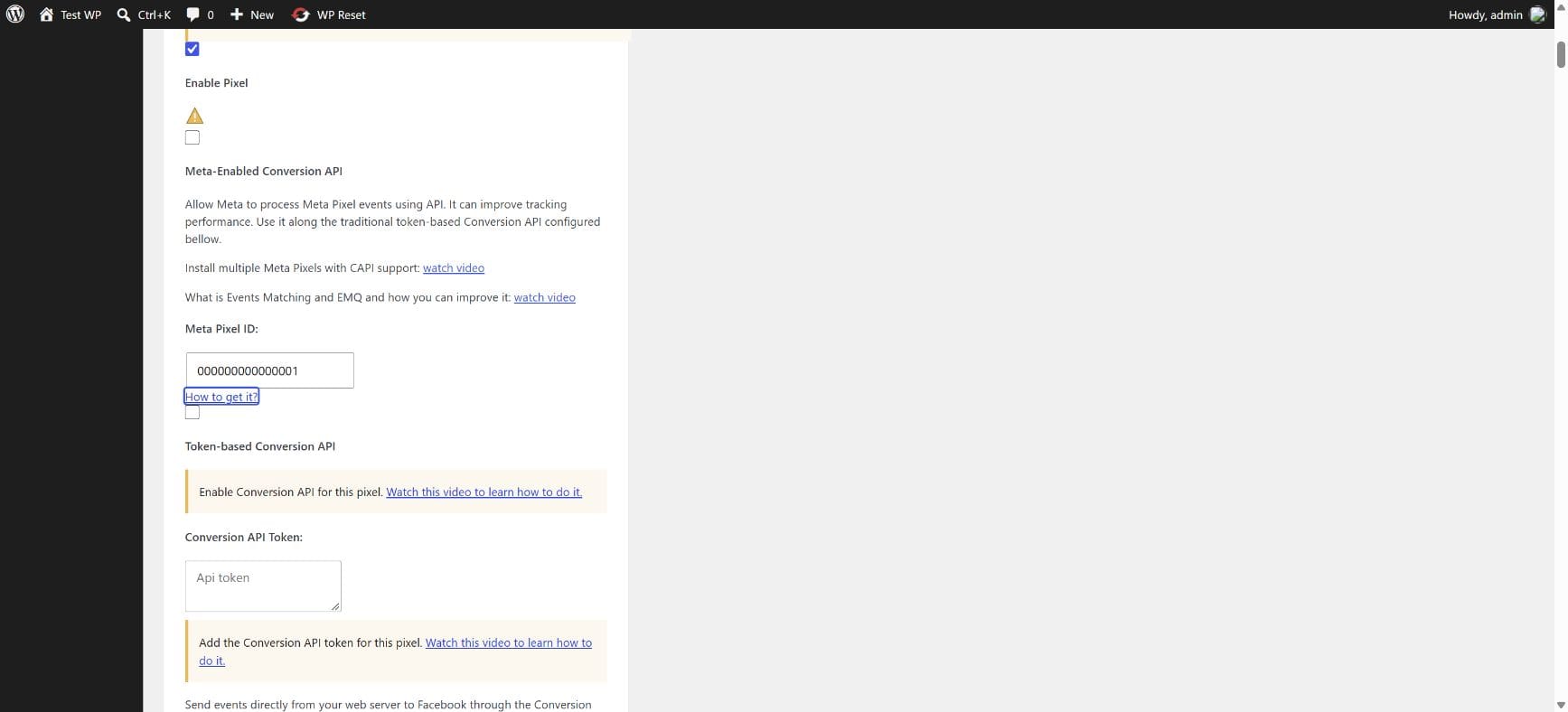Open the multiple Meta Pixels watch video link
The height and width of the screenshot is (712, 1568).
pos(454,268)
